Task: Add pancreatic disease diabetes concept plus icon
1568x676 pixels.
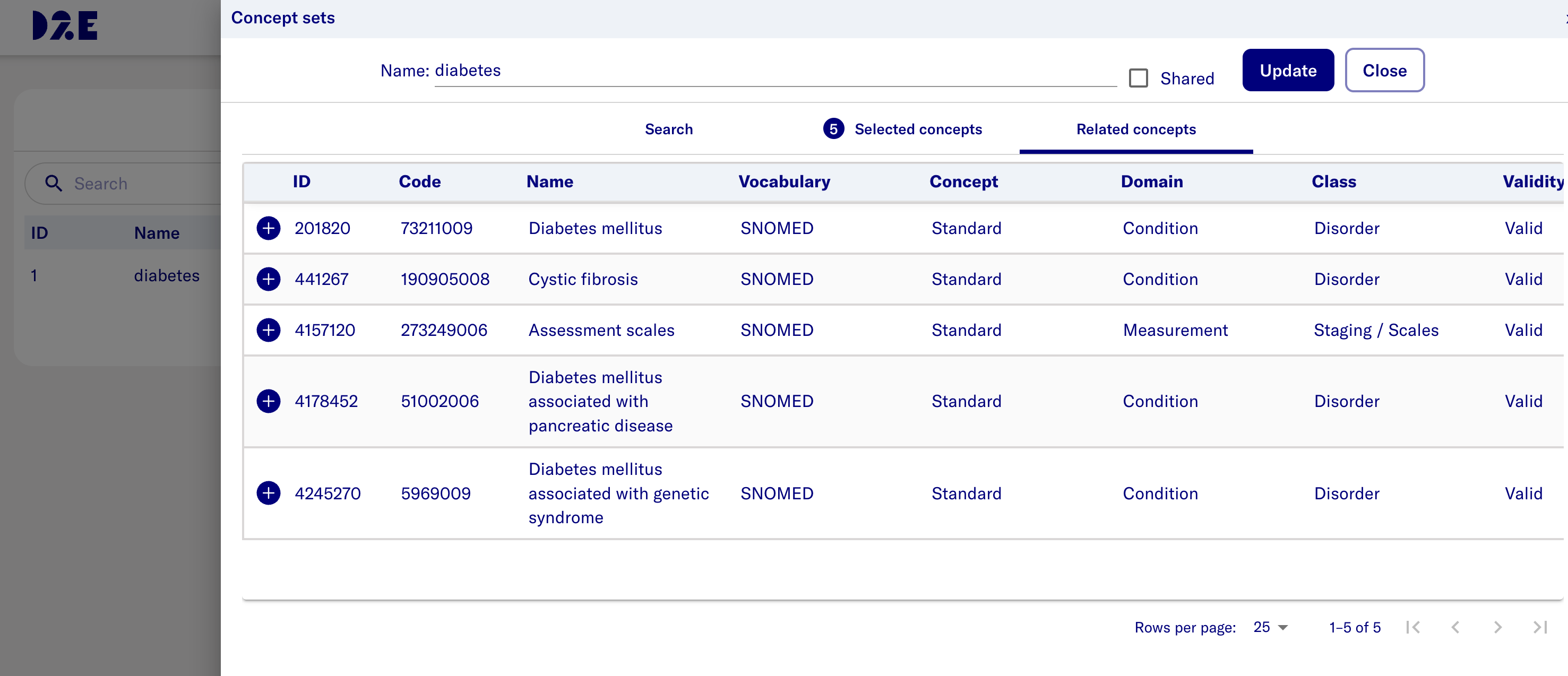Action: click(268, 401)
